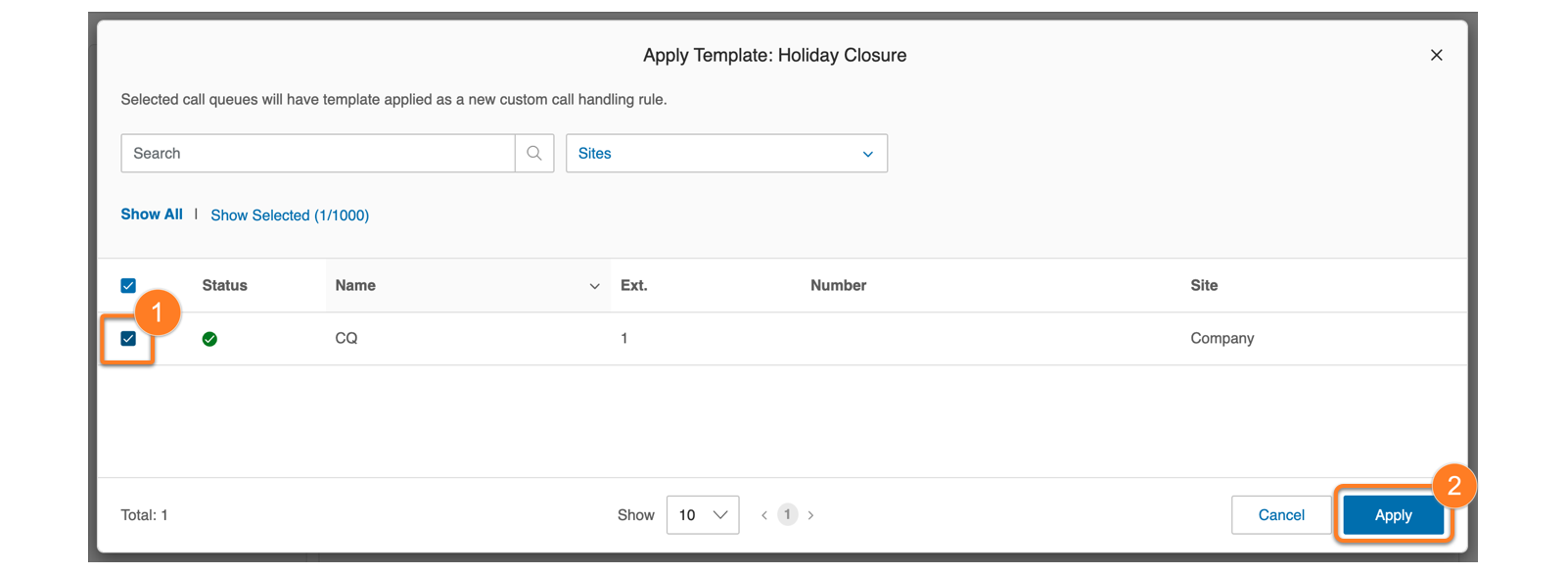Click the Ext. column header

coord(634,286)
